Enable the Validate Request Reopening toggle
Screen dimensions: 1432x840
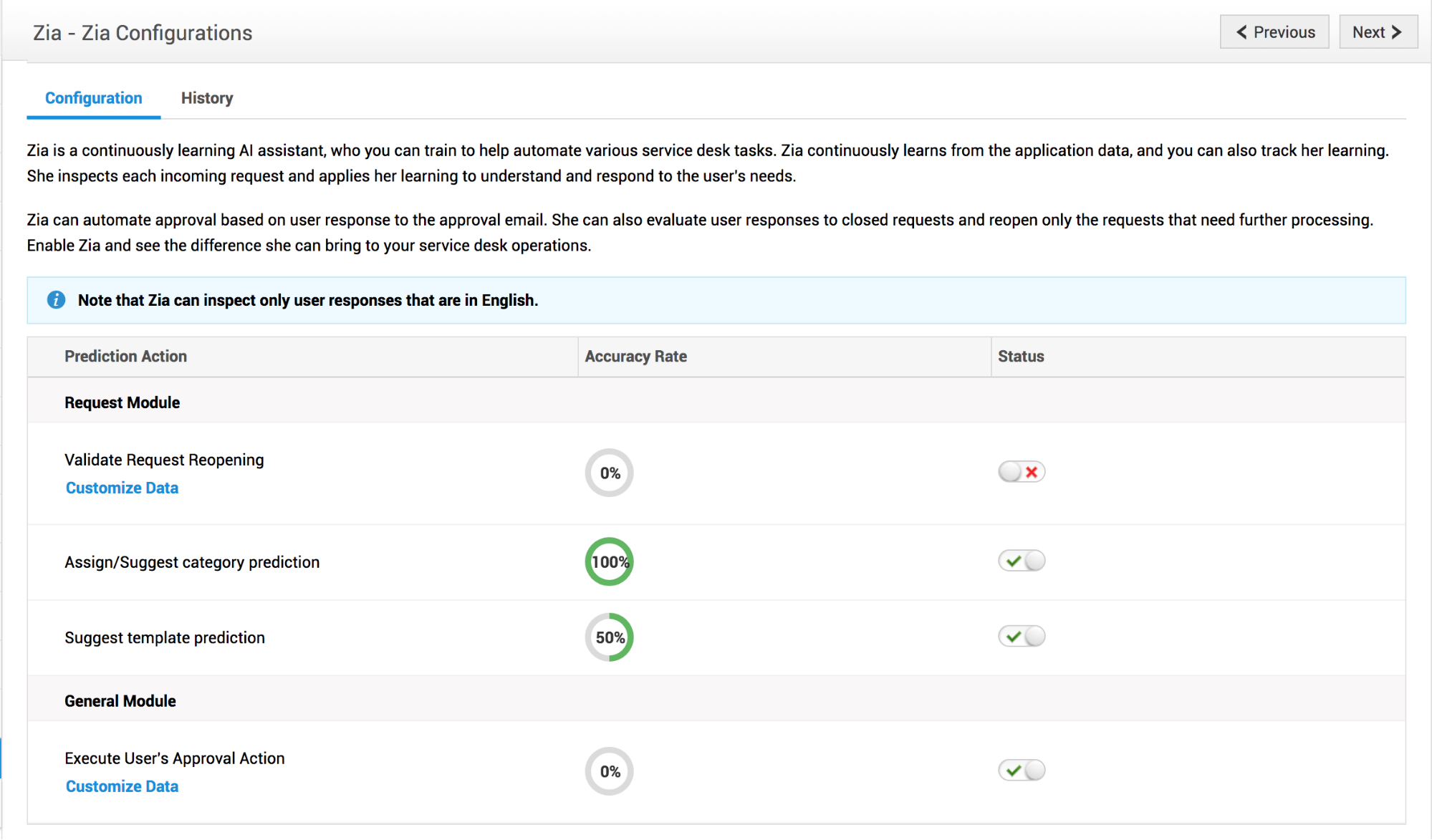tap(1022, 472)
